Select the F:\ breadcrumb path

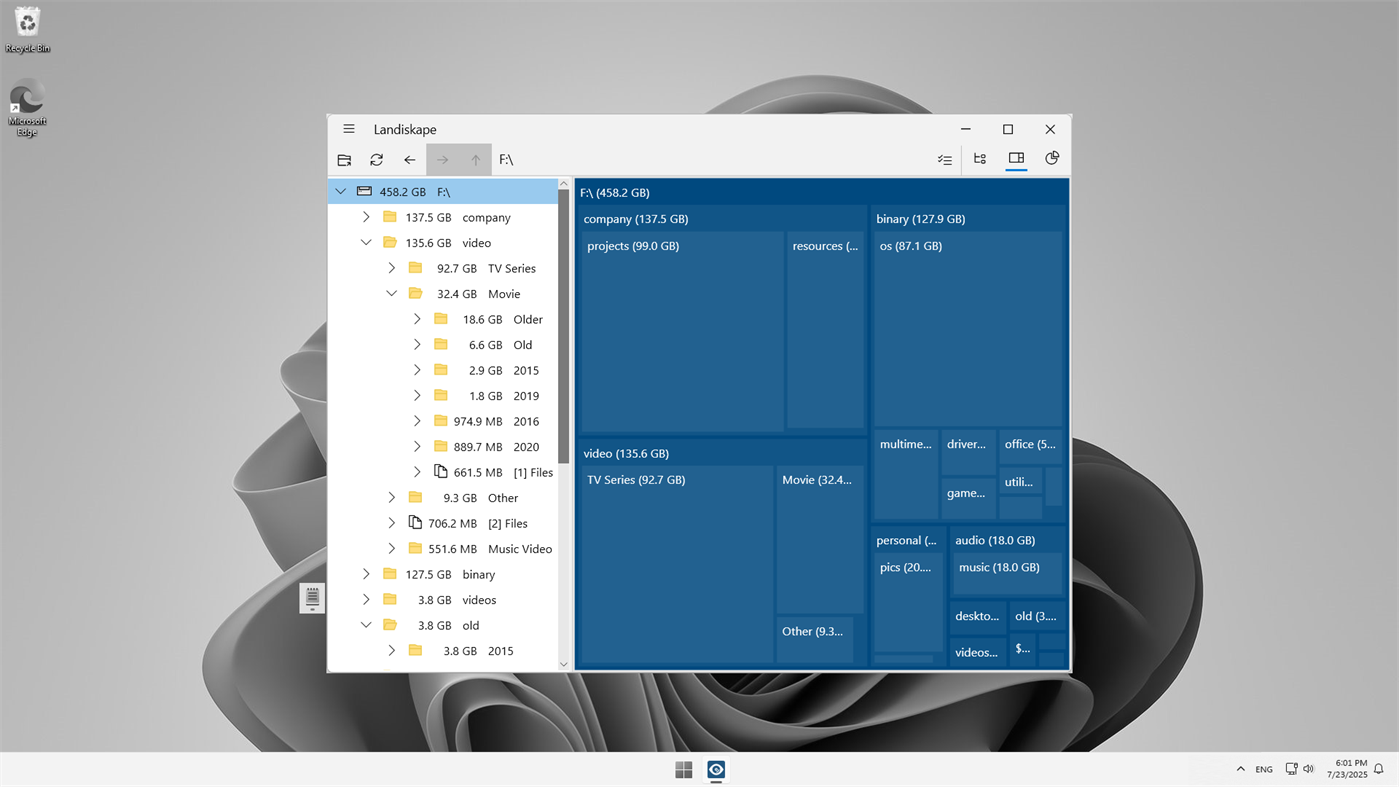[506, 159]
